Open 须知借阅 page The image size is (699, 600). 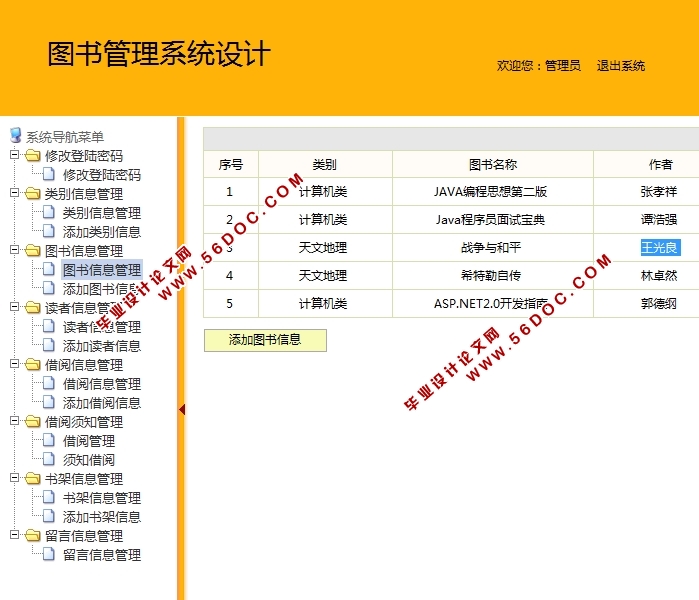coord(89,460)
